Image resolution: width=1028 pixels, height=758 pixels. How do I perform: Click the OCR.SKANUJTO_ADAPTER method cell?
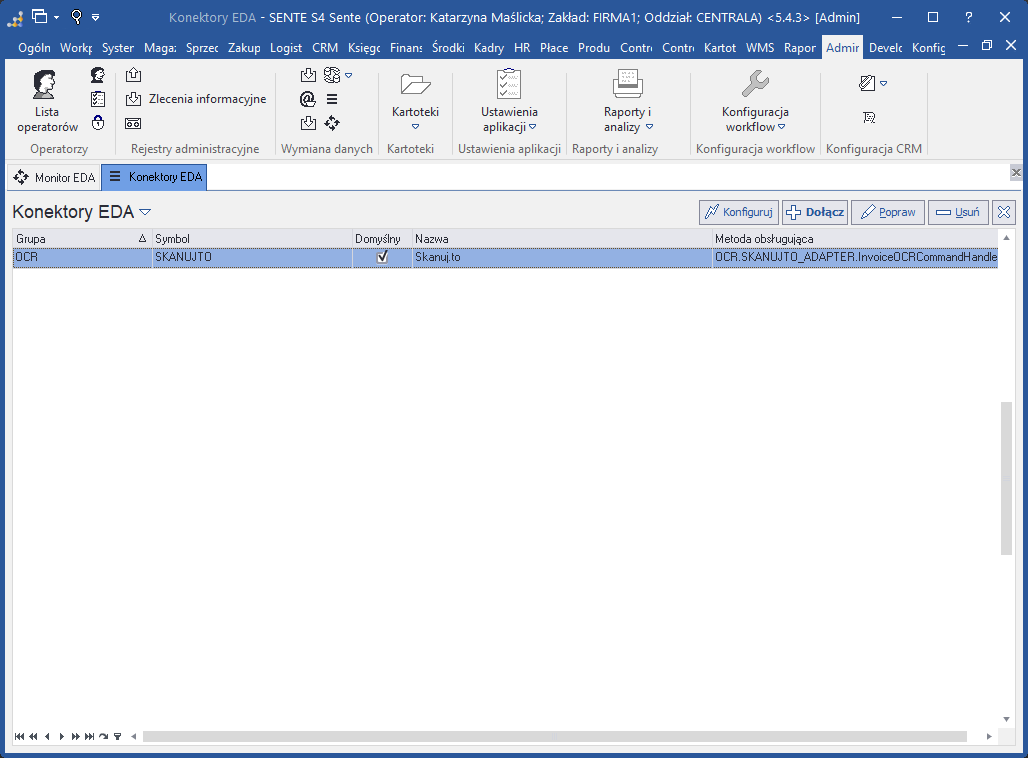[856, 257]
